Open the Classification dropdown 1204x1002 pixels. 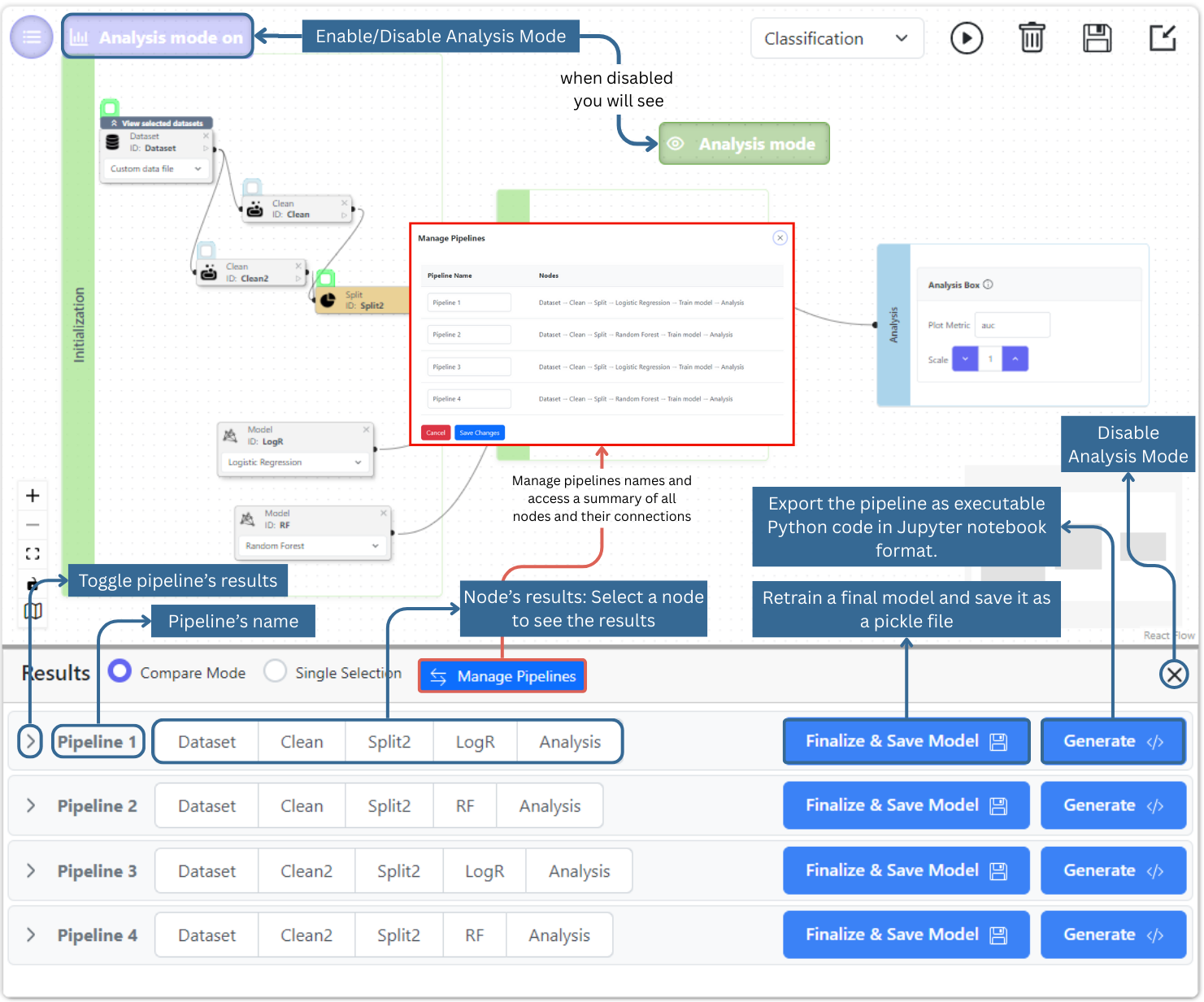(837, 39)
